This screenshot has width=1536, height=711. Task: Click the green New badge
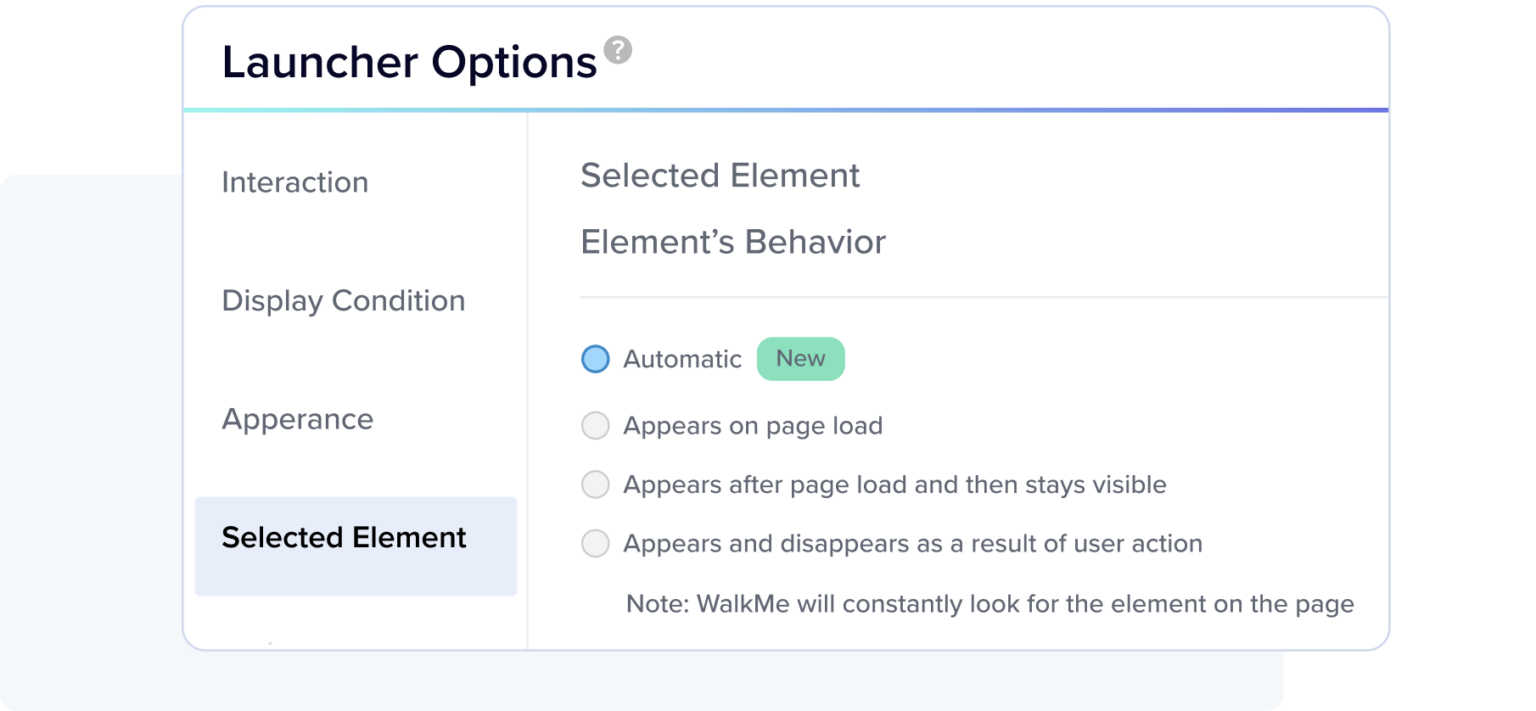pyautogui.click(x=800, y=358)
